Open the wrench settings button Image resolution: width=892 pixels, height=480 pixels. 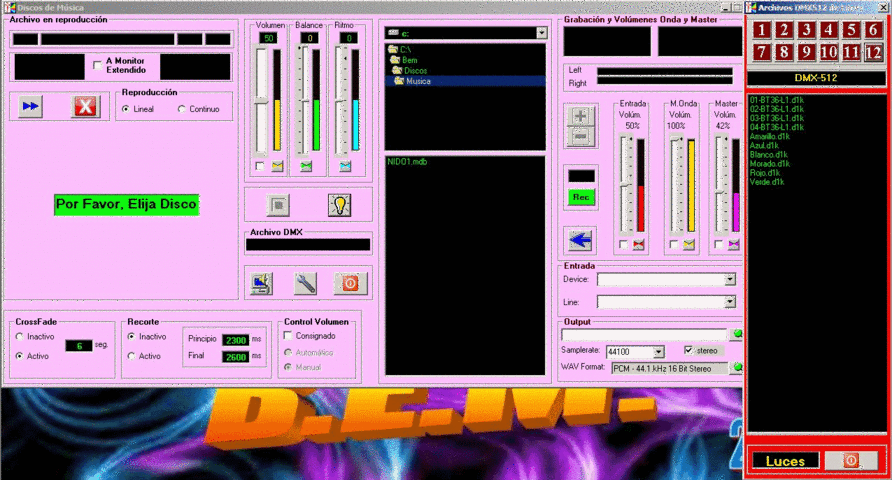(305, 283)
